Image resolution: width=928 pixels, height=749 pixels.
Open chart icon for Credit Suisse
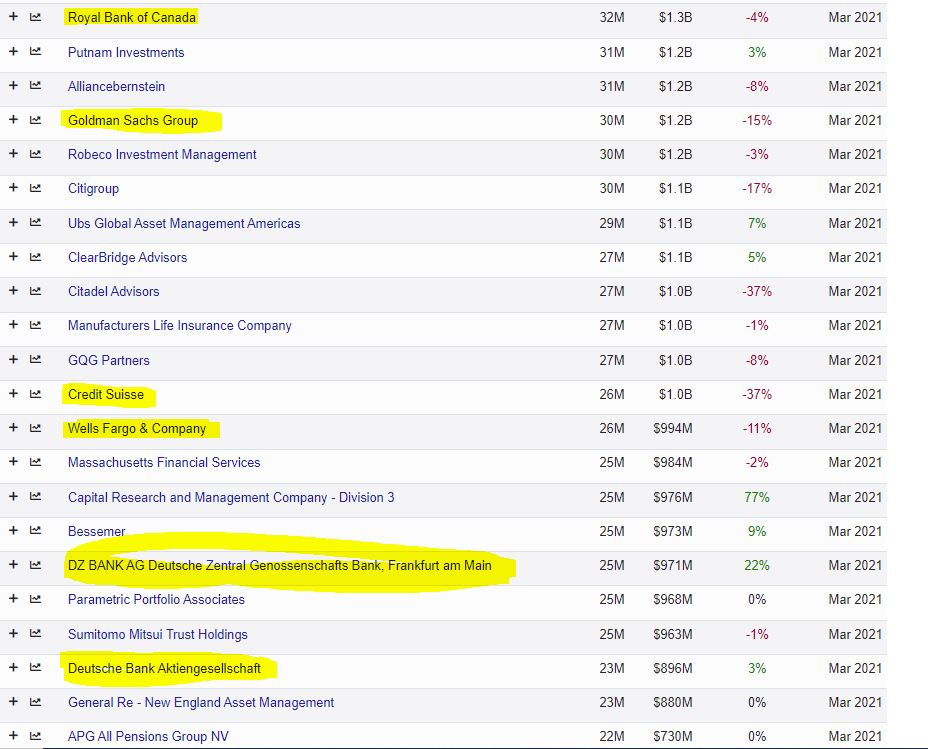click(x=36, y=393)
